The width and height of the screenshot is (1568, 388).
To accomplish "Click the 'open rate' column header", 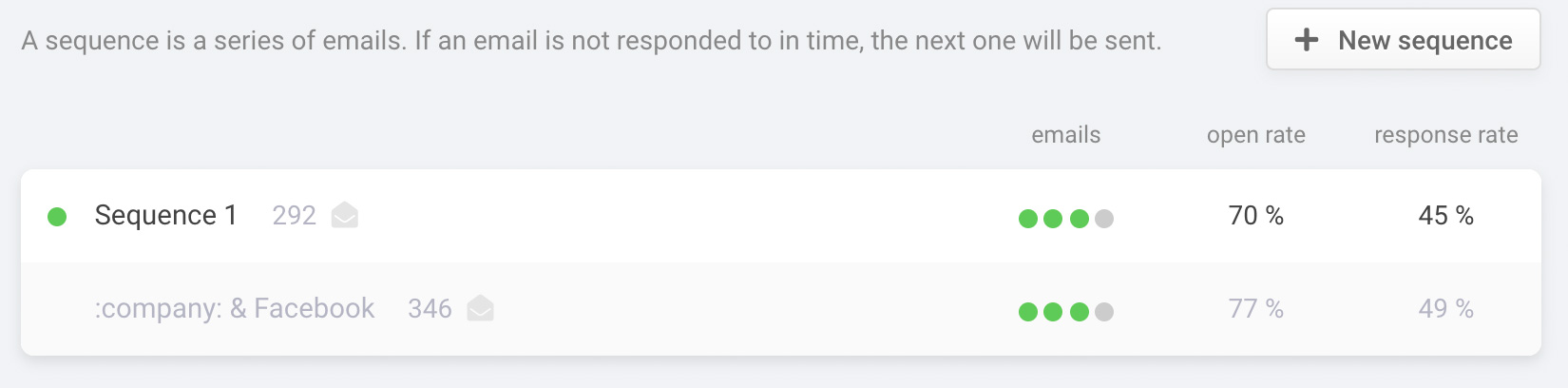I will 1255,135.
